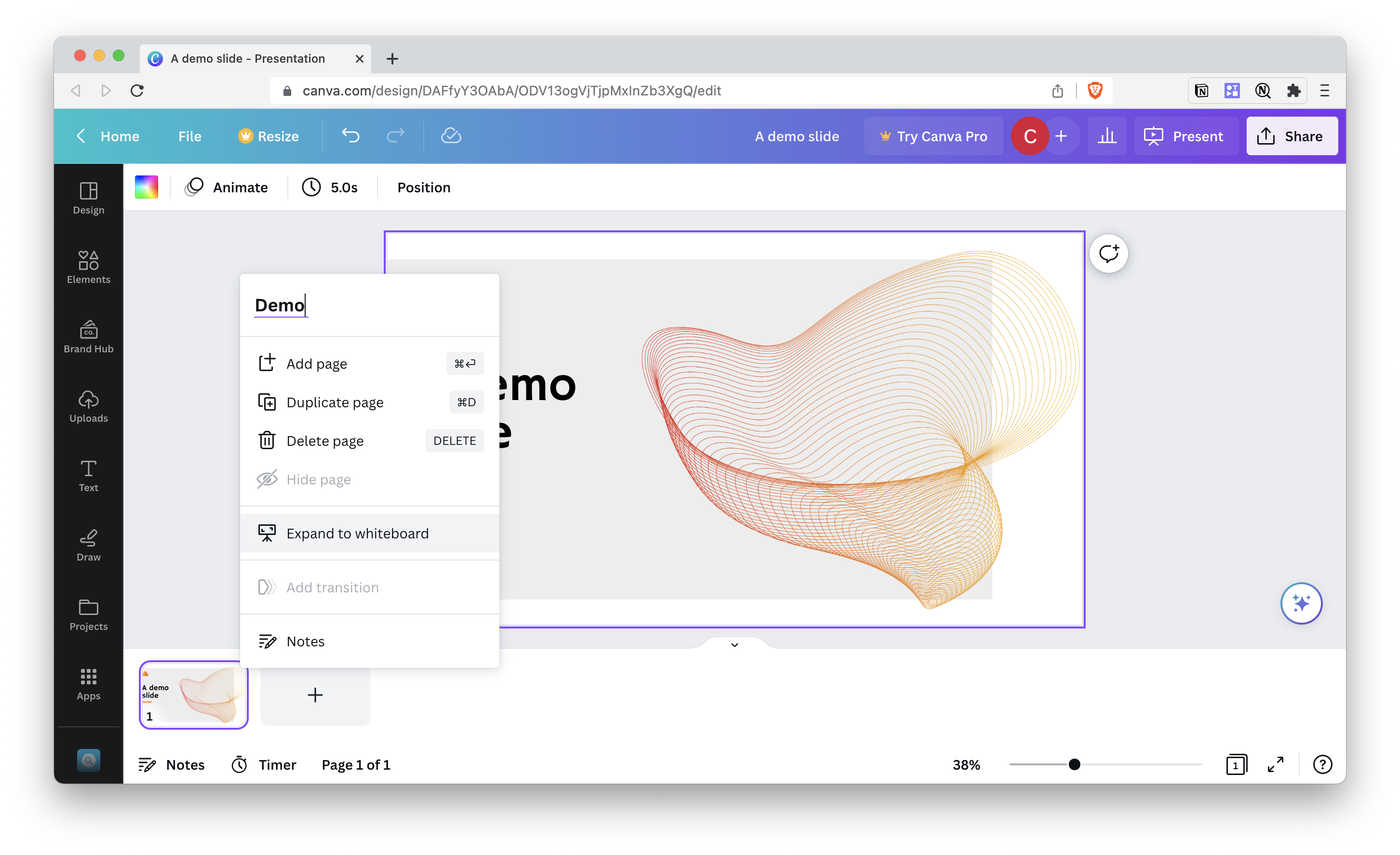The height and width of the screenshot is (855, 1400).
Task: Select Expand to whiteboard
Action: [x=370, y=533]
